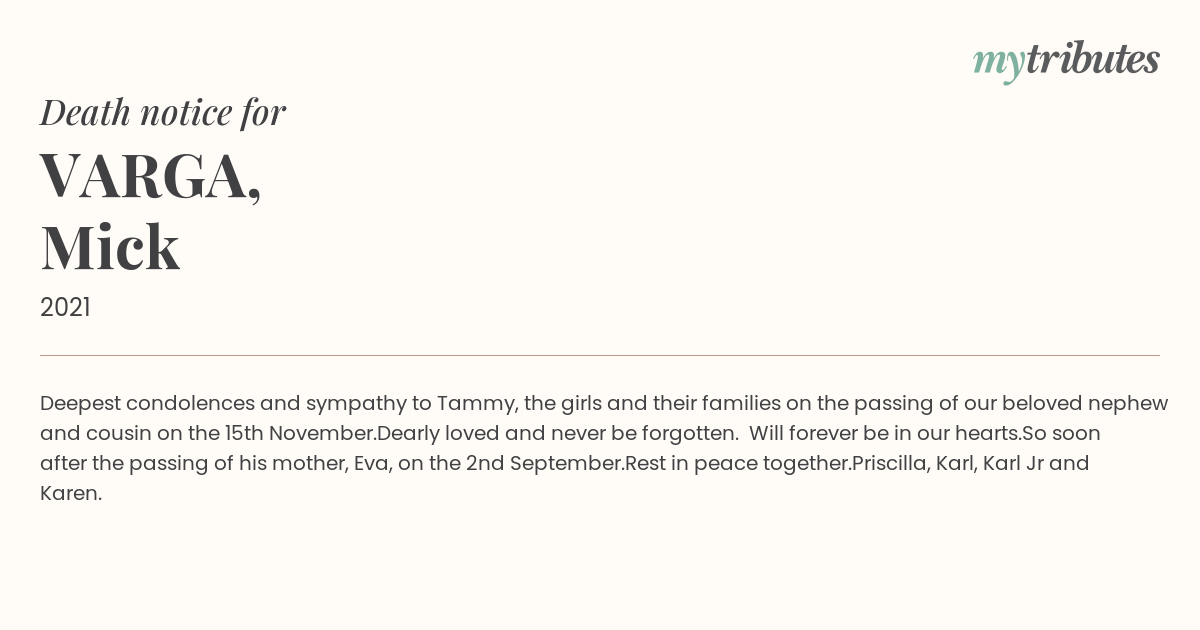The image size is (1200, 630).
Task: Click 'Rest in peace together' sentence
Action: coord(738,464)
